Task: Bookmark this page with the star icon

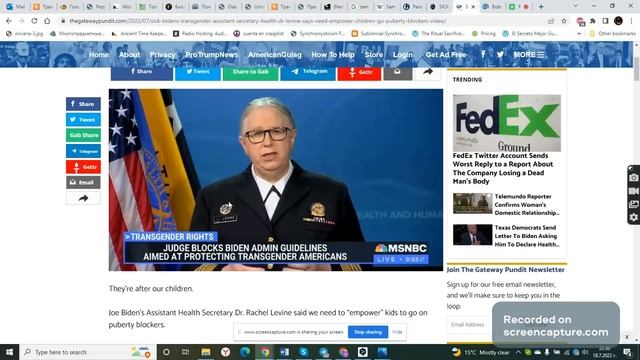Action: 564,21
